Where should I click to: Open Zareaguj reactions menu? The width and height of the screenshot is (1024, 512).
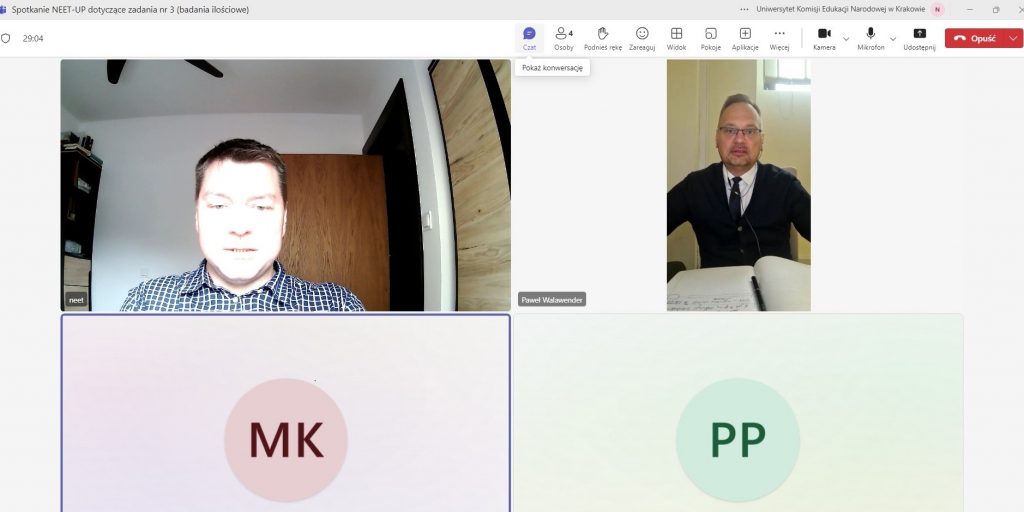(642, 38)
